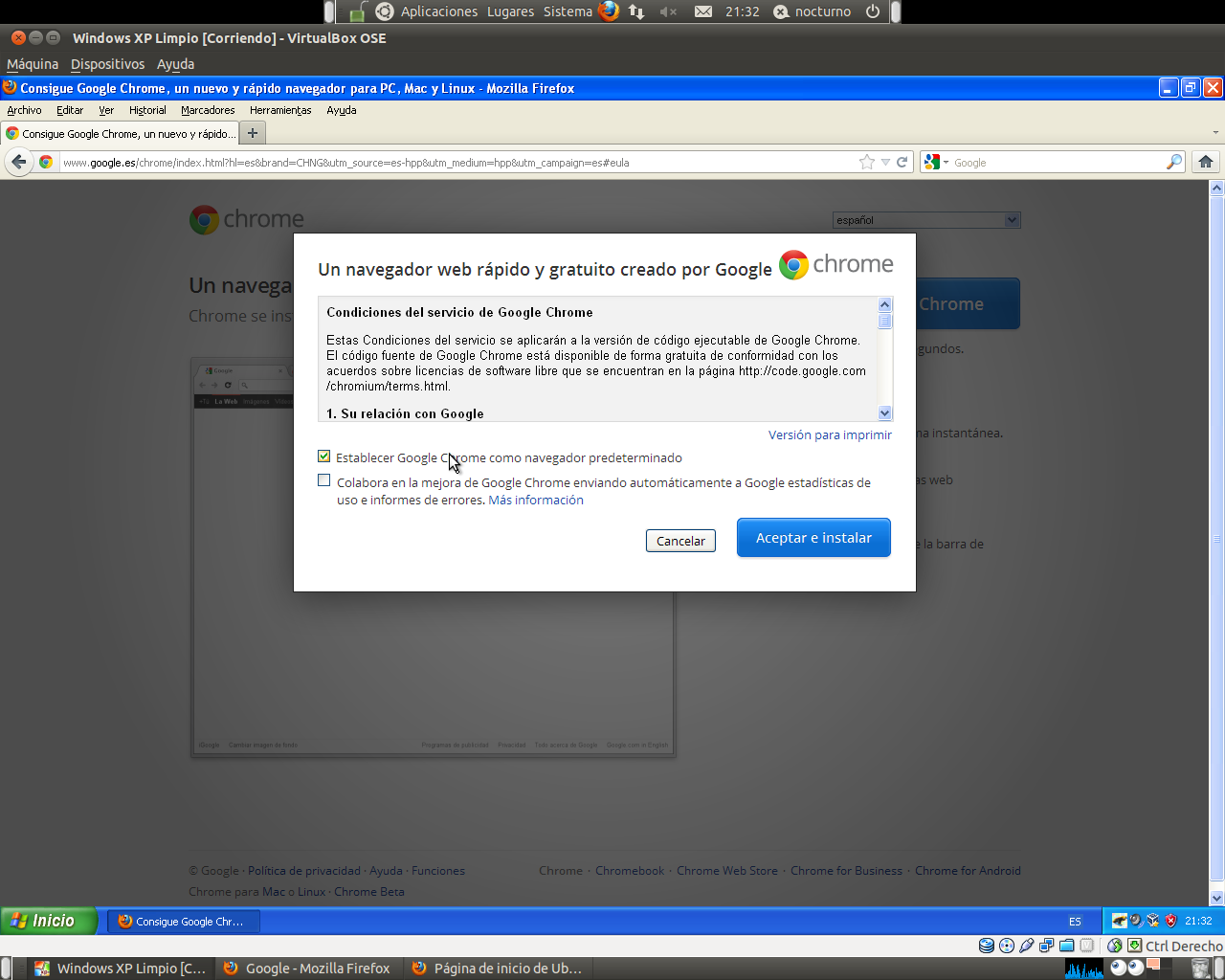Open the Herramientas menu
Screen dimensions: 1225x980
[x=280, y=110]
